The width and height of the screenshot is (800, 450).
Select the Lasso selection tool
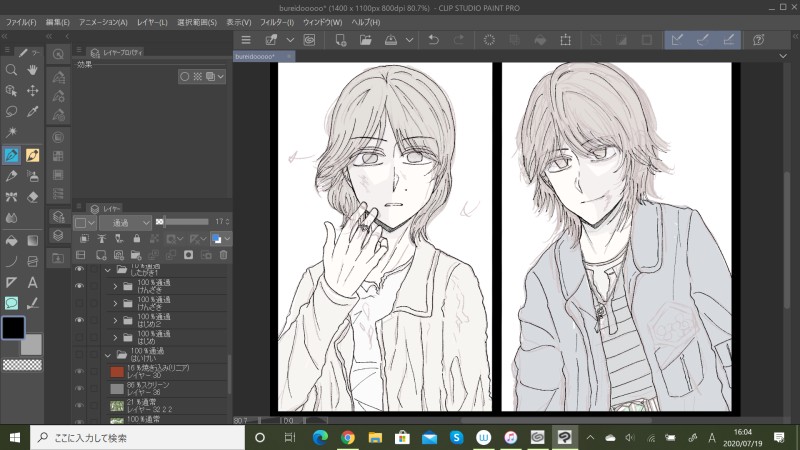pyautogui.click(x=11, y=112)
